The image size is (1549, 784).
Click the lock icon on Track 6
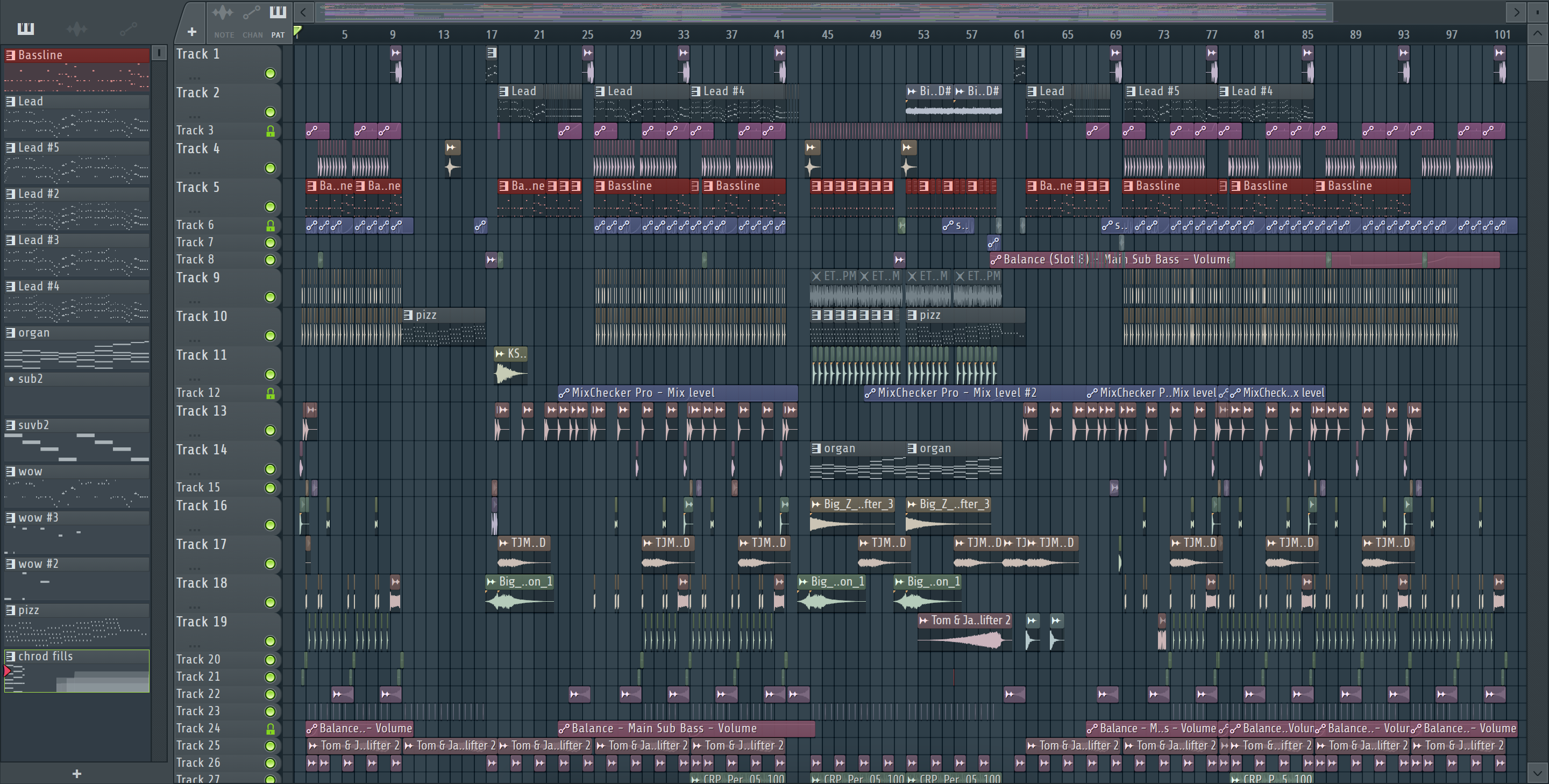(x=271, y=225)
